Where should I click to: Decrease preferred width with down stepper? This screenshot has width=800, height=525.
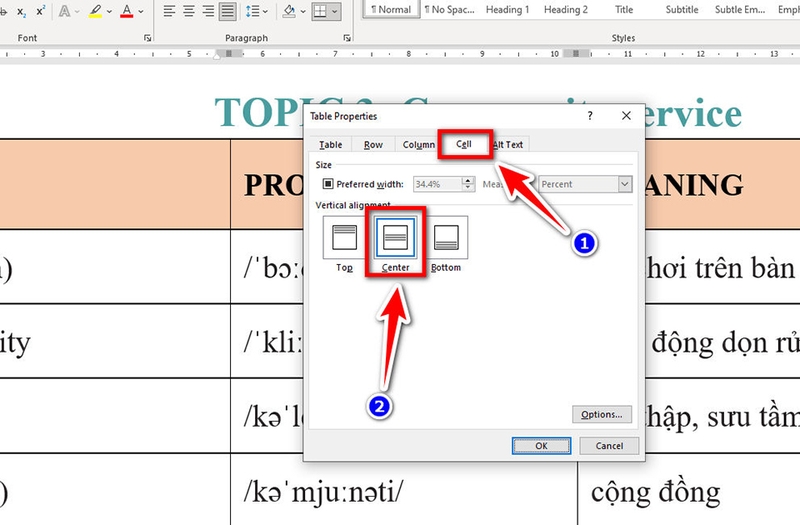[468, 187]
